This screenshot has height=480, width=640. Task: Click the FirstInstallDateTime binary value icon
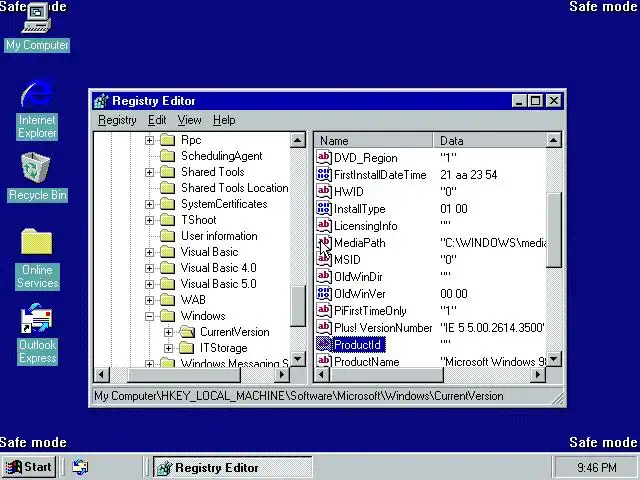[324, 175]
